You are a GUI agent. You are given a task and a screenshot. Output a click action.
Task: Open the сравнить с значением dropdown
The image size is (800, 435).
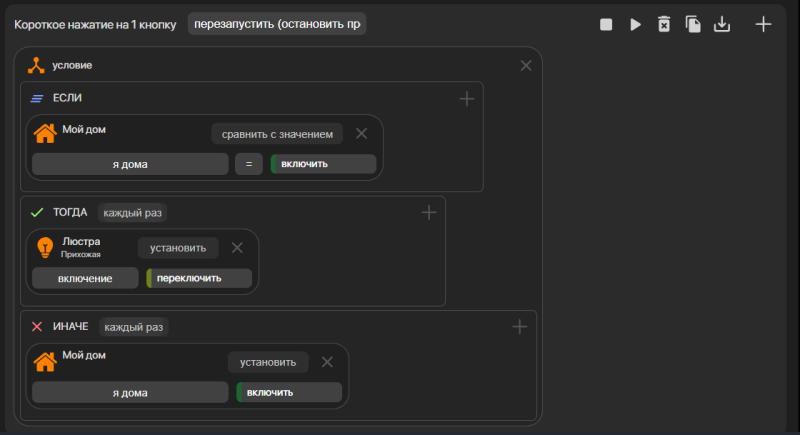point(277,134)
